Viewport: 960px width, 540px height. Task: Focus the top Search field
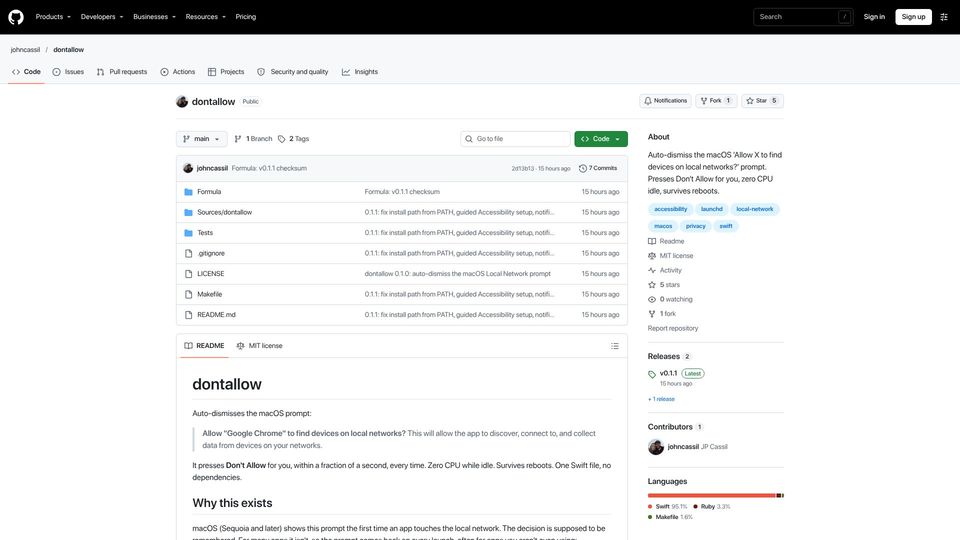point(803,17)
